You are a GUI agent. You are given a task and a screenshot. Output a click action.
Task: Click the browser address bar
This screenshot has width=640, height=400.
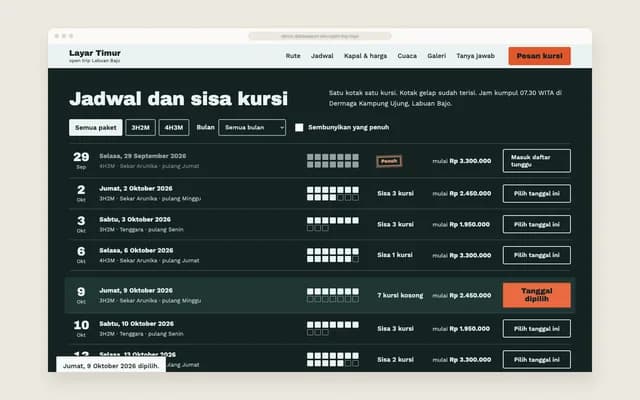[x=320, y=36]
